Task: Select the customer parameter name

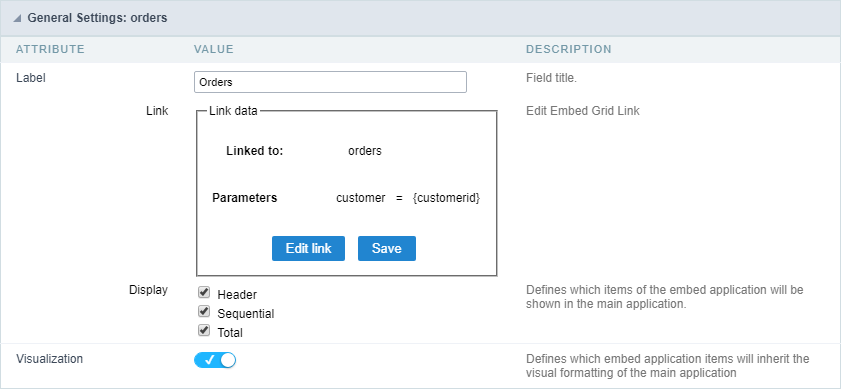Action: pyautogui.click(x=360, y=198)
